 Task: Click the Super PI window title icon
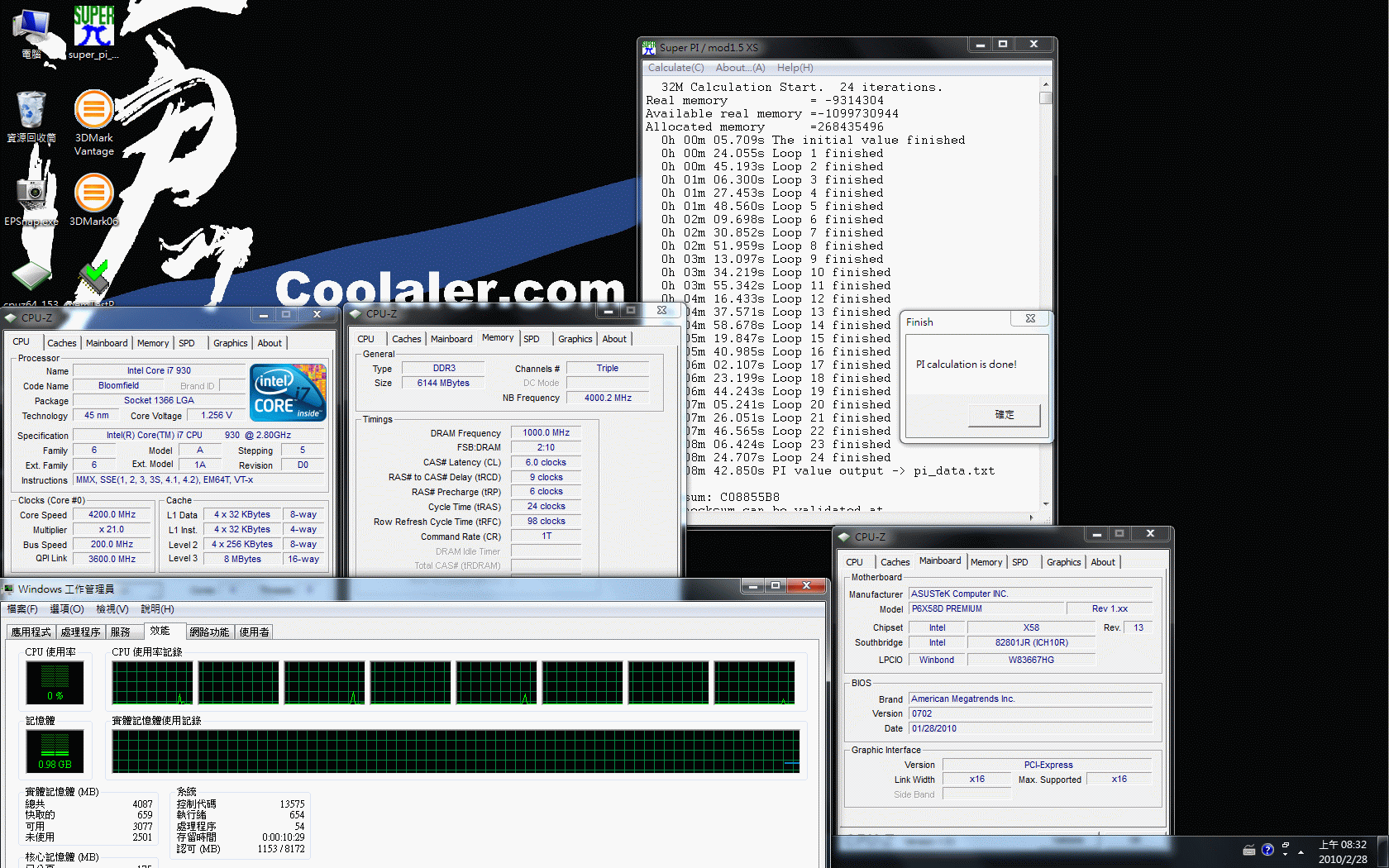pos(649,48)
